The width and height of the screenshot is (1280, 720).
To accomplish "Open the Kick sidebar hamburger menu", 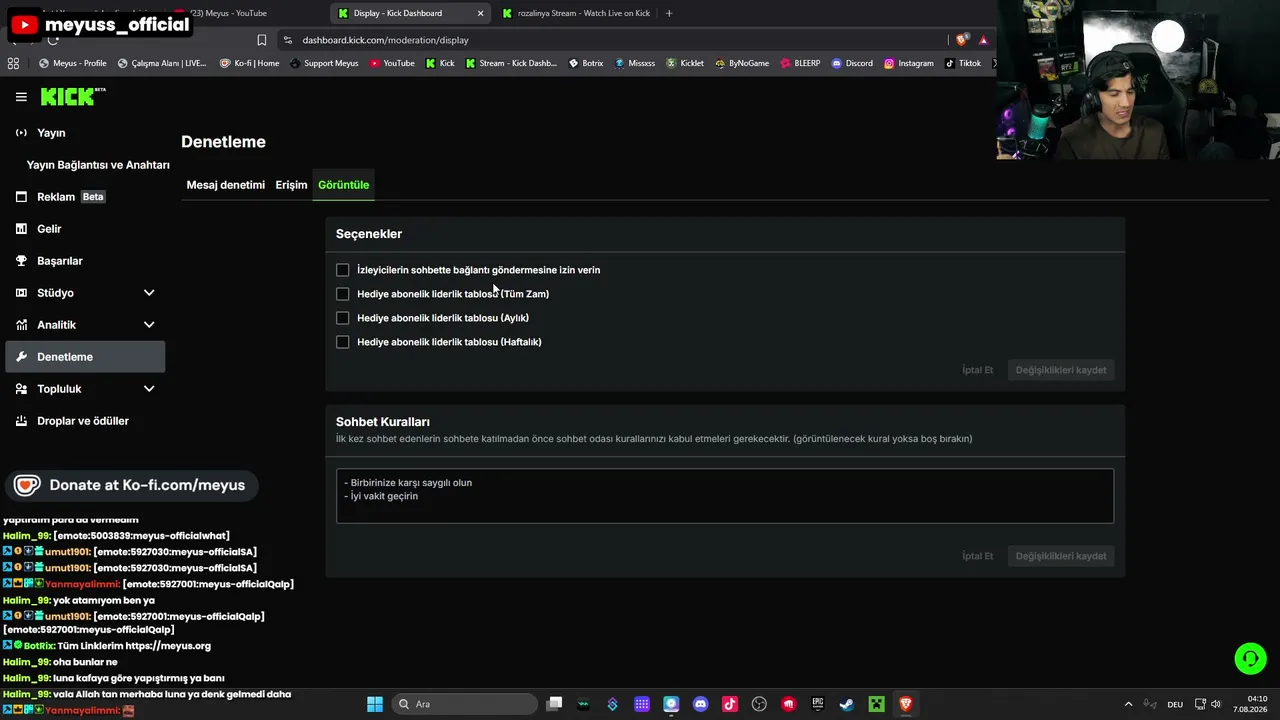I will [21, 97].
